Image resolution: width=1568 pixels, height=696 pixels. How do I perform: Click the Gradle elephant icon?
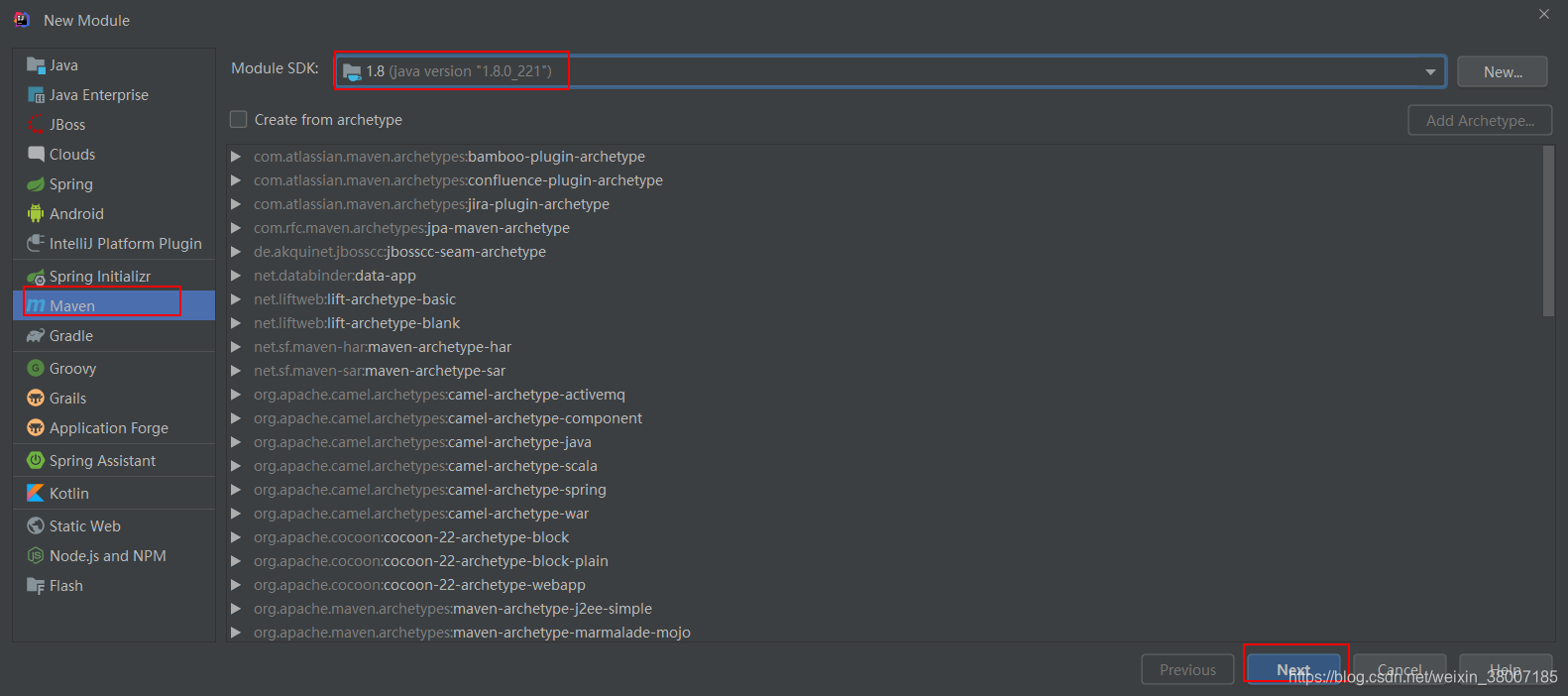36,336
